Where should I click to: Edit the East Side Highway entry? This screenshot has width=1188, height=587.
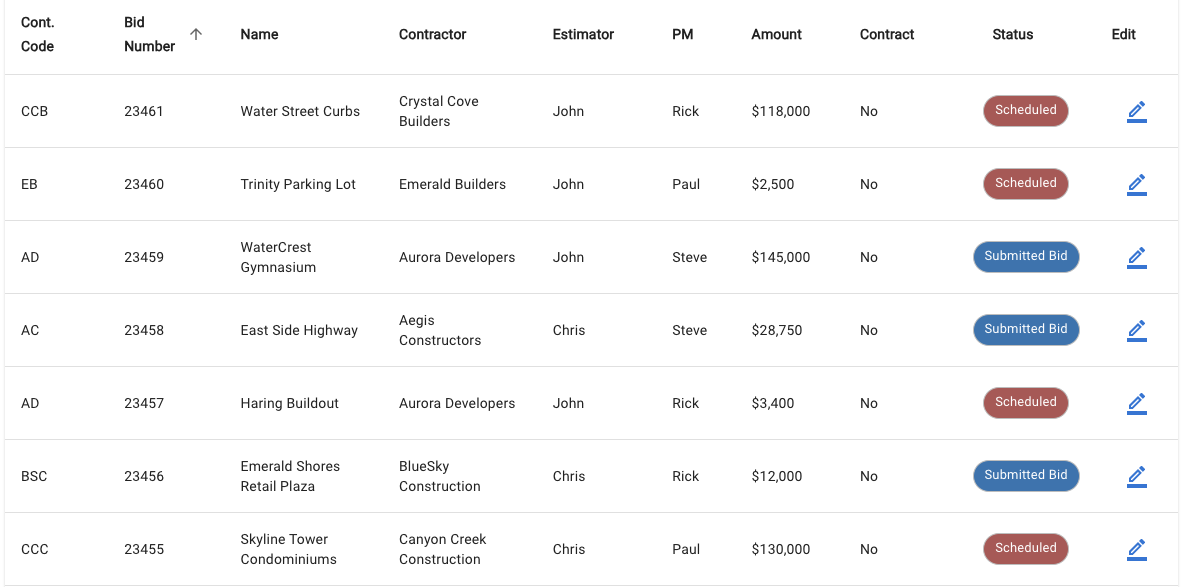pyautogui.click(x=1137, y=330)
